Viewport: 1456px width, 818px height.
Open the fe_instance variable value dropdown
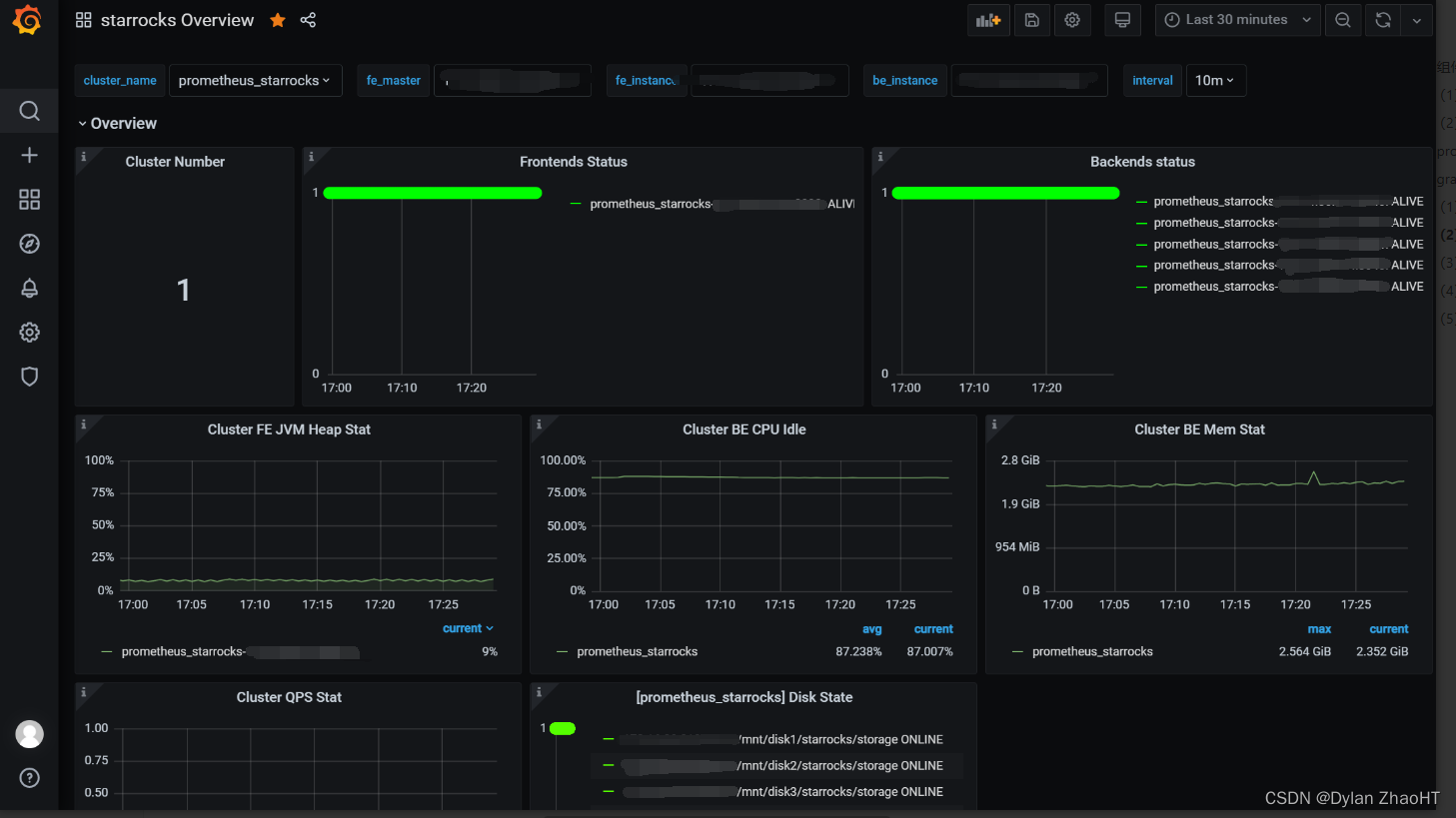(769, 81)
